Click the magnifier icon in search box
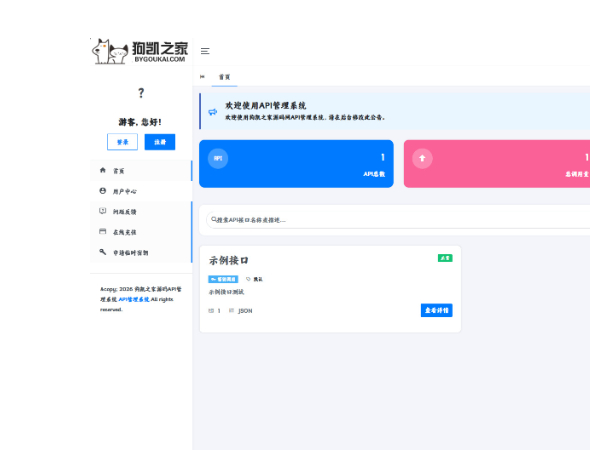590x450 pixels. point(213,219)
